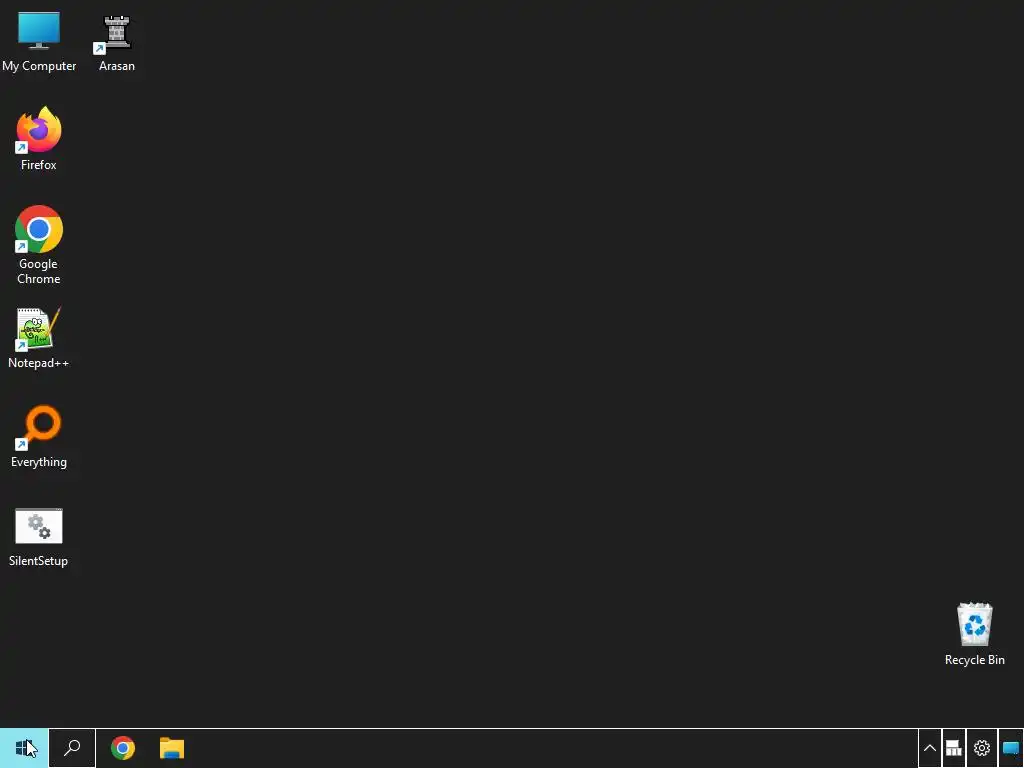Select the Arasan chess rook icon

coord(116,33)
